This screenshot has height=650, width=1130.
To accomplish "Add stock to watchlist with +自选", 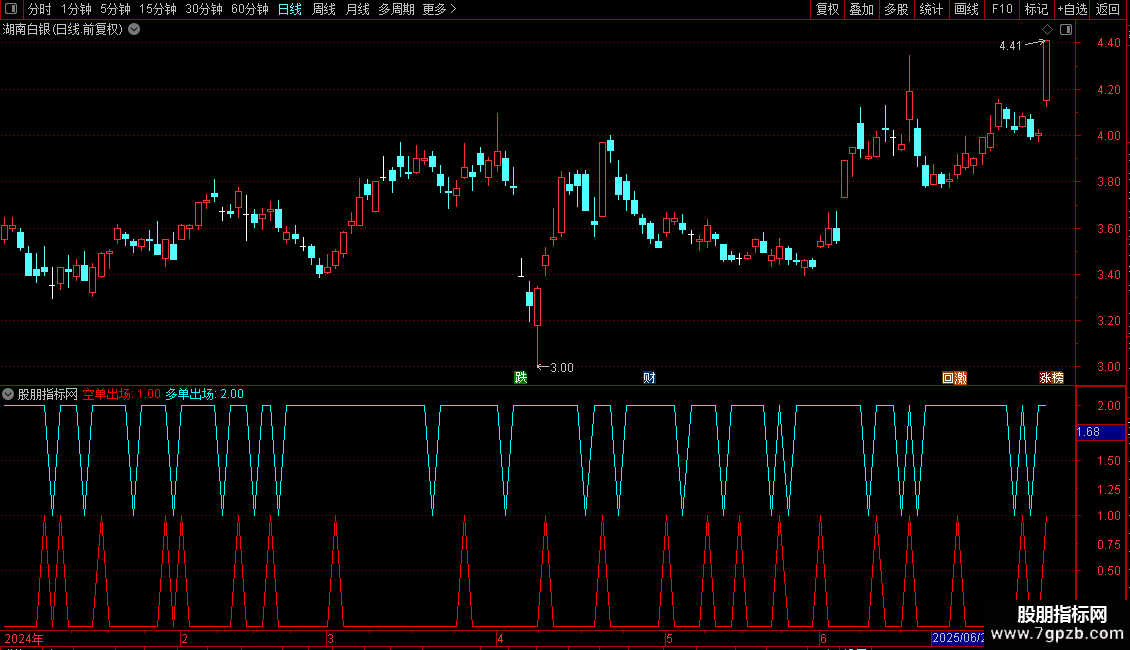I will tap(1072, 9).
